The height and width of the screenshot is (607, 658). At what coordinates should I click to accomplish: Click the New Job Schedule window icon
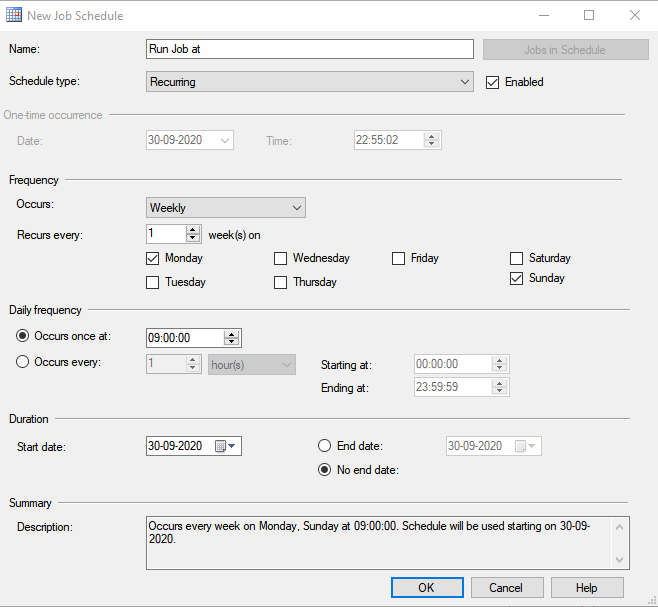[15, 16]
